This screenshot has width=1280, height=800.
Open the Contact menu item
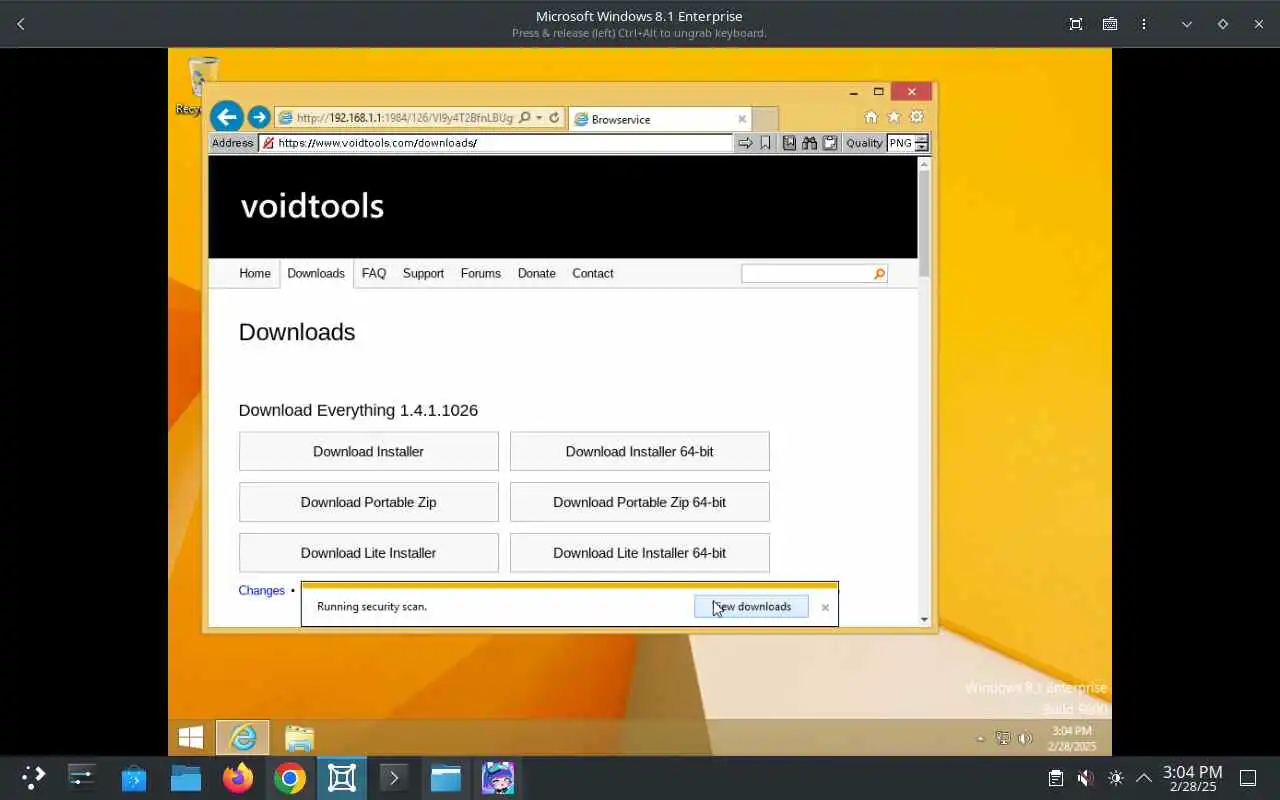coord(593,273)
